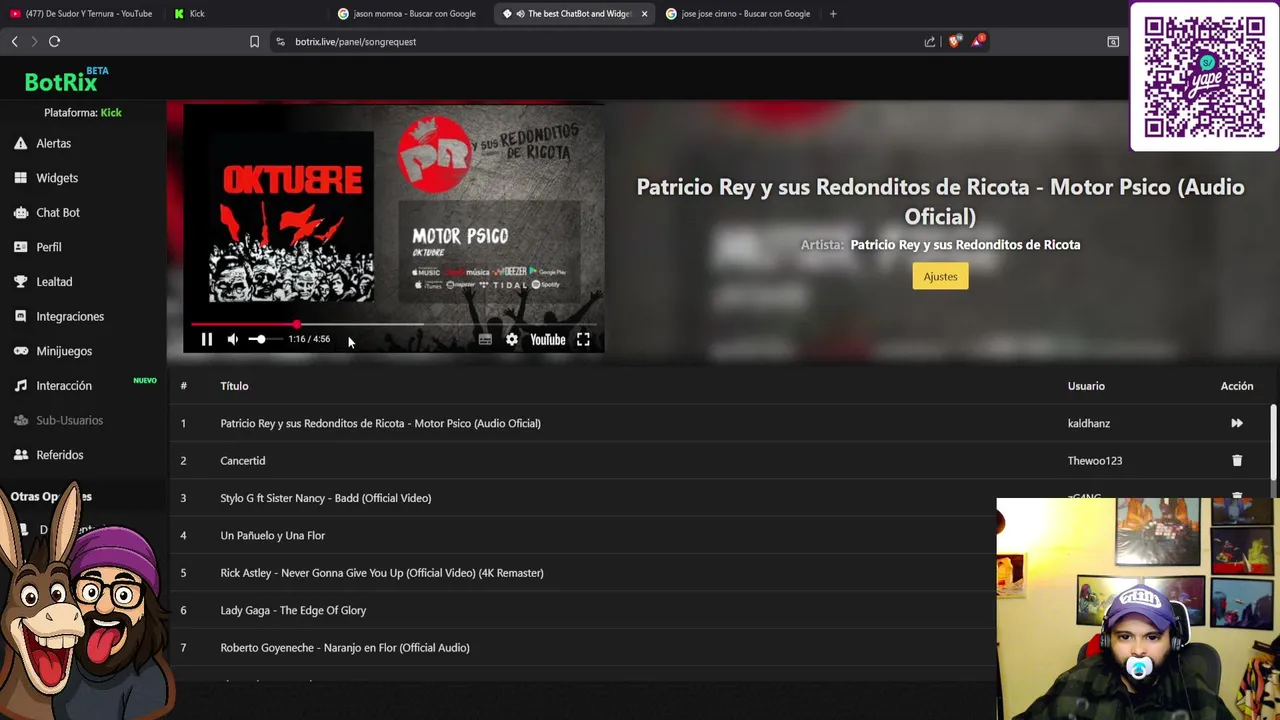Go forward in the browser
The height and width of the screenshot is (720, 1280).
click(34, 42)
